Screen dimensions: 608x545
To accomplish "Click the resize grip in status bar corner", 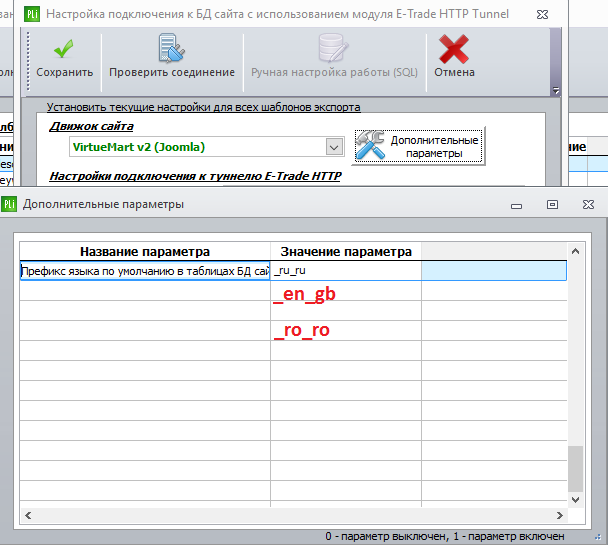I will 598,537.
